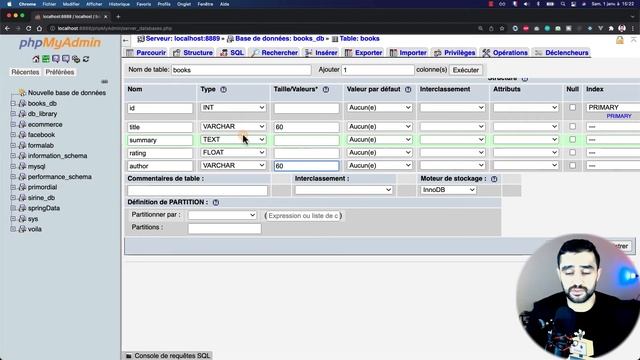Viewport: 640px width, 360px height.
Task: Click the reload navigation panel icon
Action: coord(86,59)
